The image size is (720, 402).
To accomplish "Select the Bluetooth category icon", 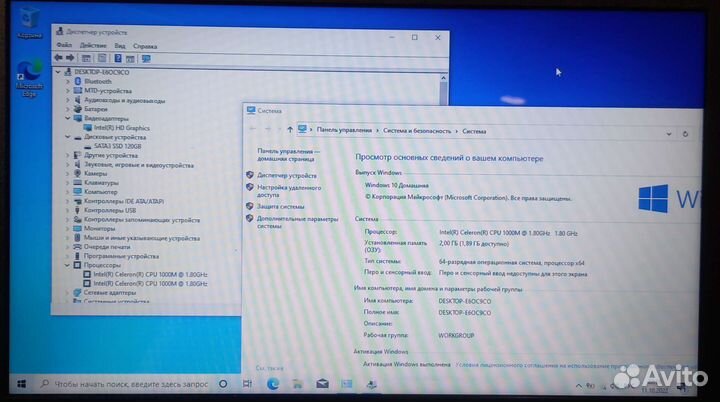I will click(x=78, y=81).
